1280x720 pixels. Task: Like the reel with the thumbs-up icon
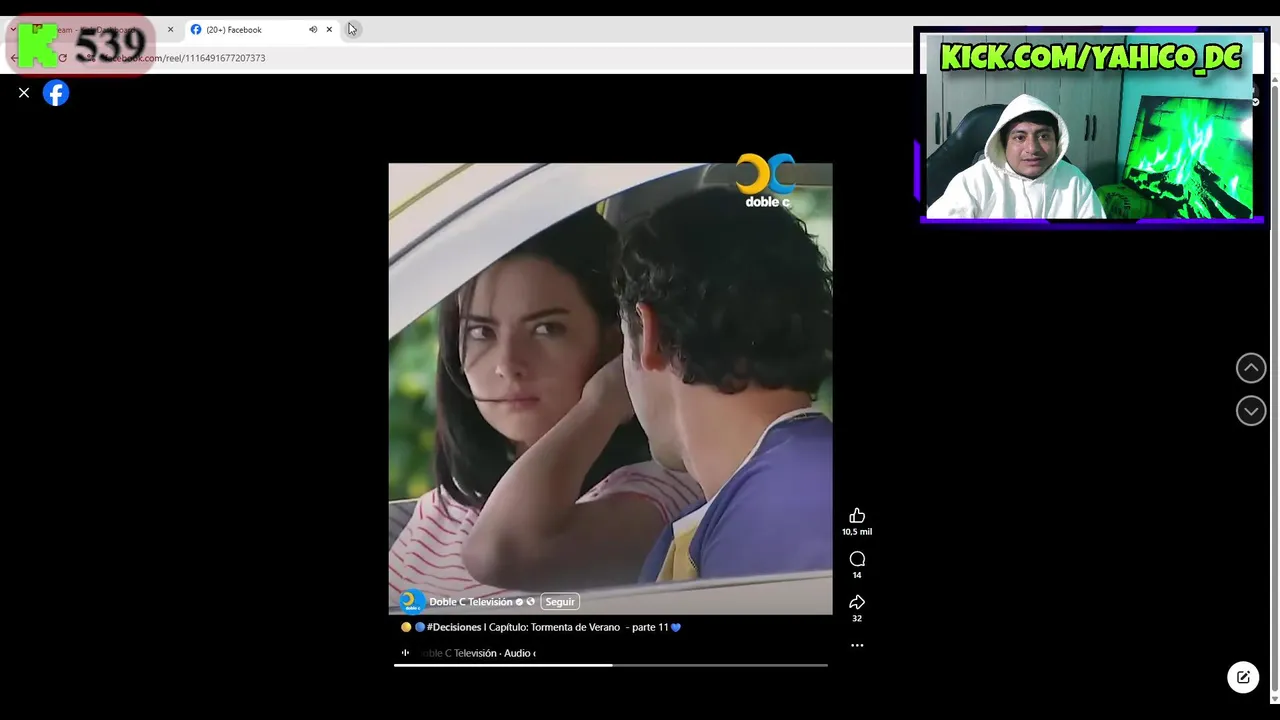(x=857, y=516)
